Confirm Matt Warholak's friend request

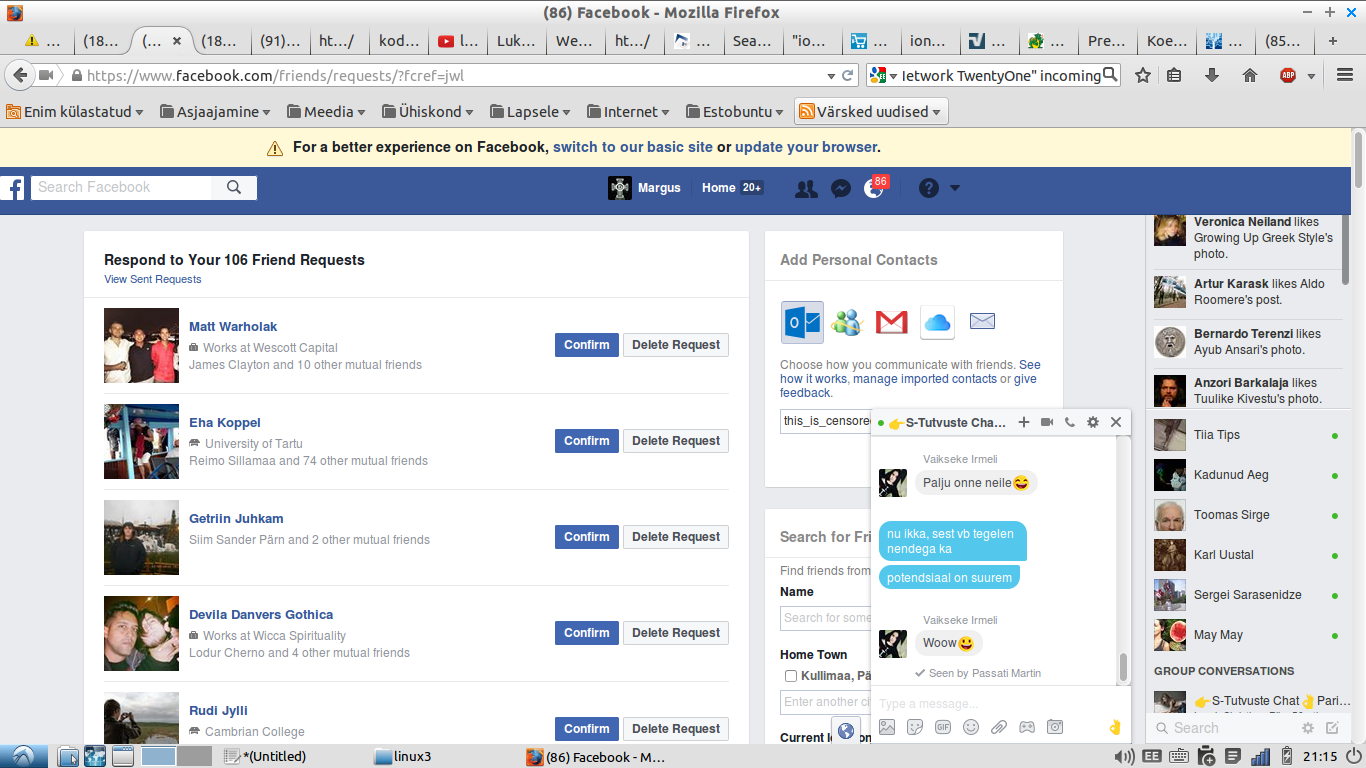(x=587, y=345)
